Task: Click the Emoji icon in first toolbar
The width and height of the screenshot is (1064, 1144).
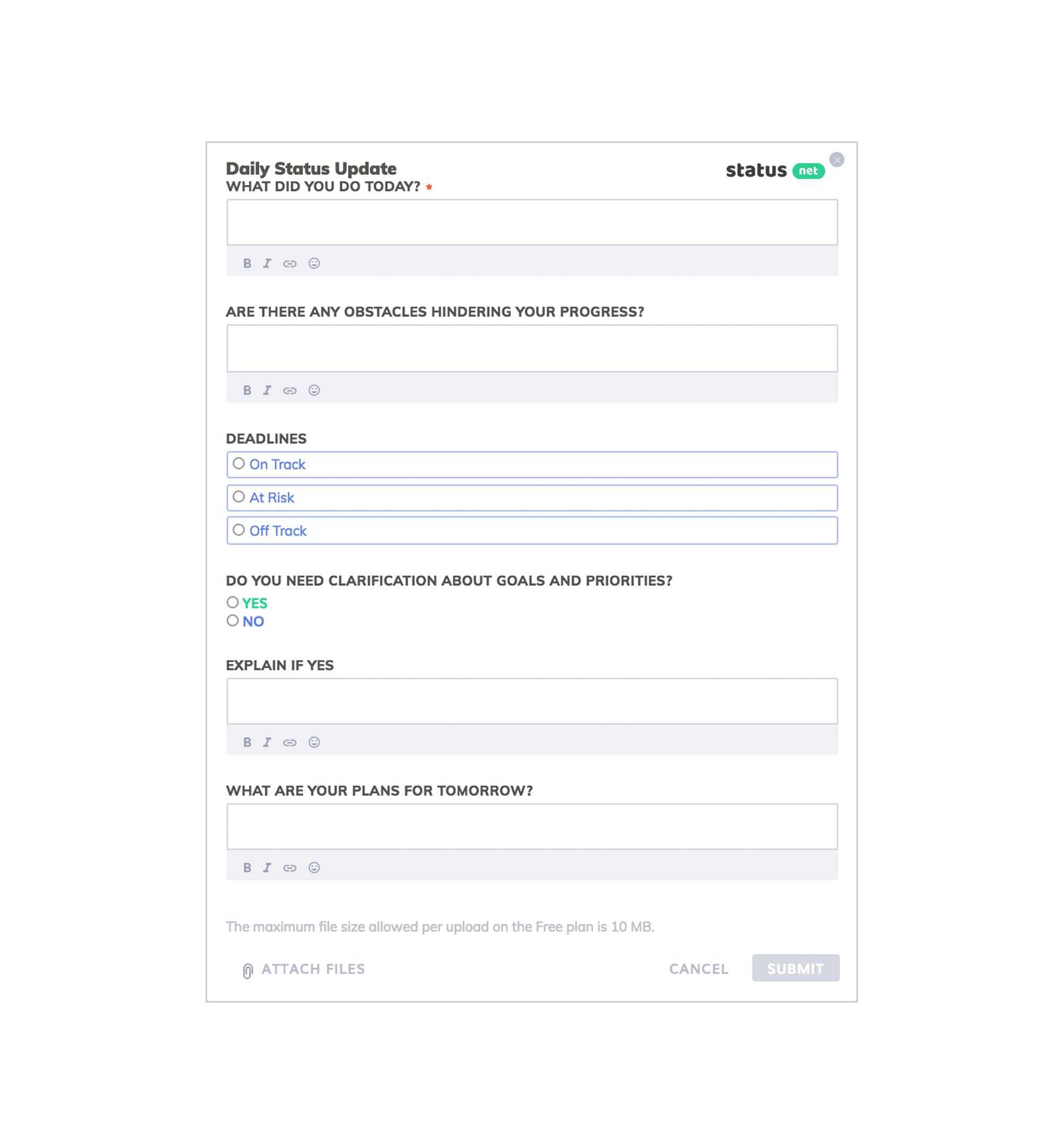Action: (x=314, y=263)
